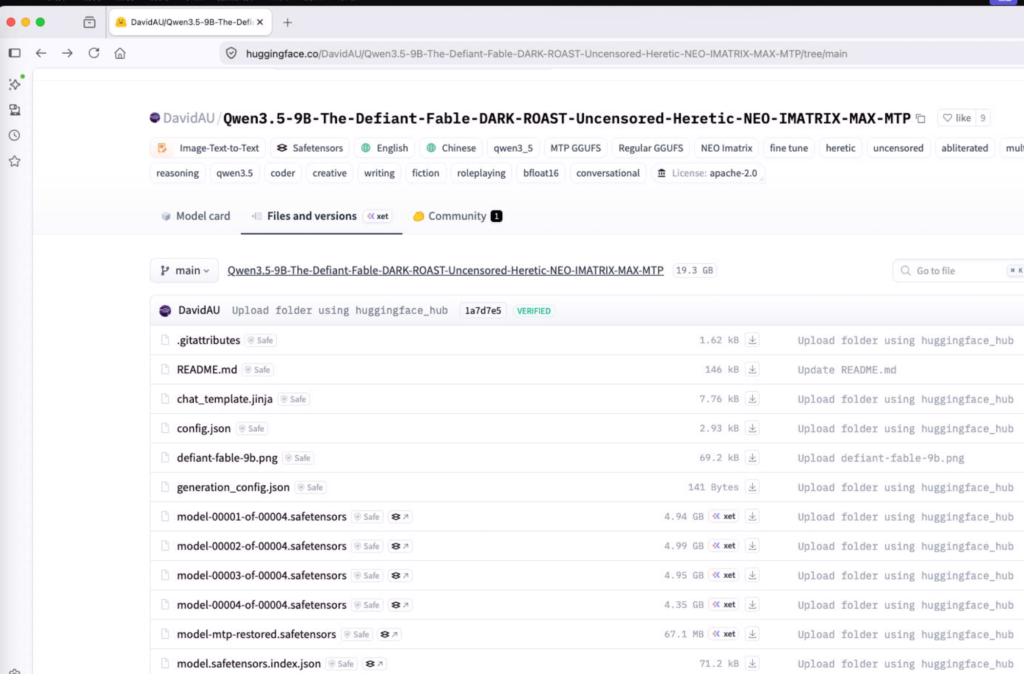Open defiant-fable-9b.png file
This screenshot has width=1024, height=674.
[227, 458]
